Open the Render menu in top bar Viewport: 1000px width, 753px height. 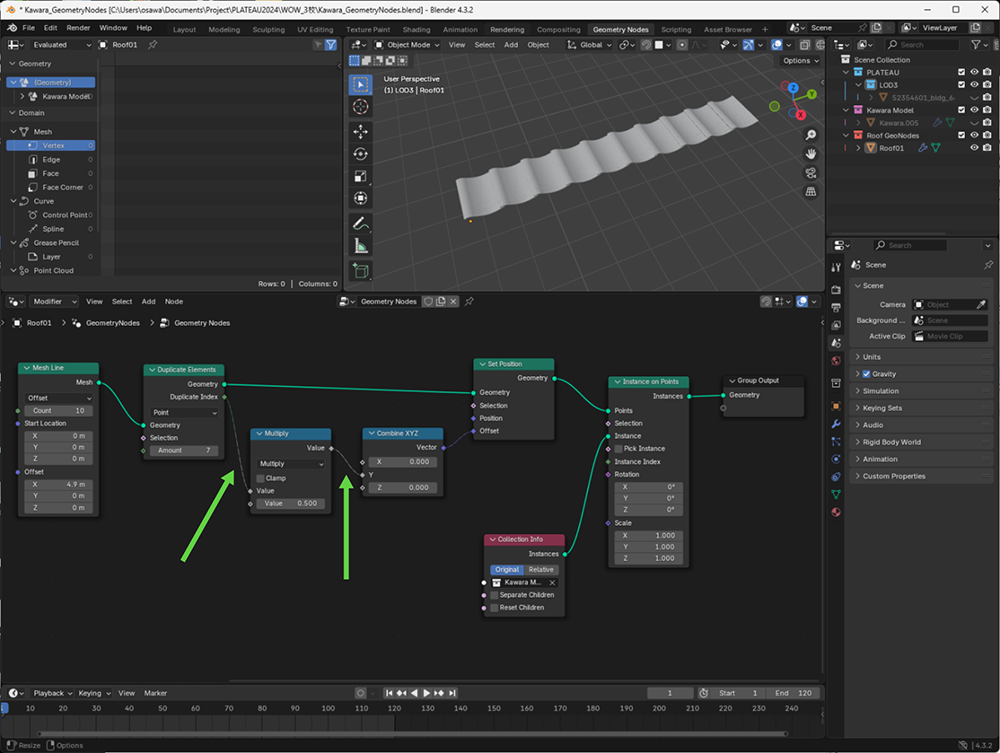point(78,28)
